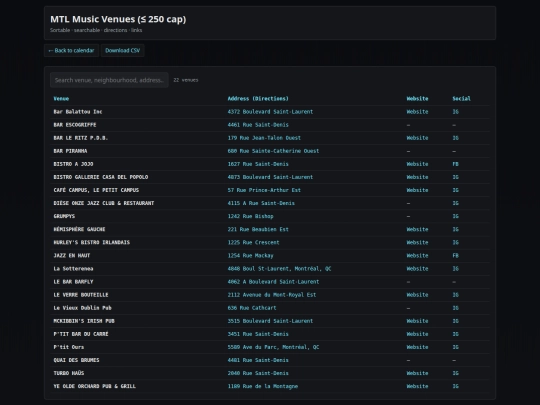
Task: Open directions to 4848 Boul St-Laurent
Action: [279, 269]
